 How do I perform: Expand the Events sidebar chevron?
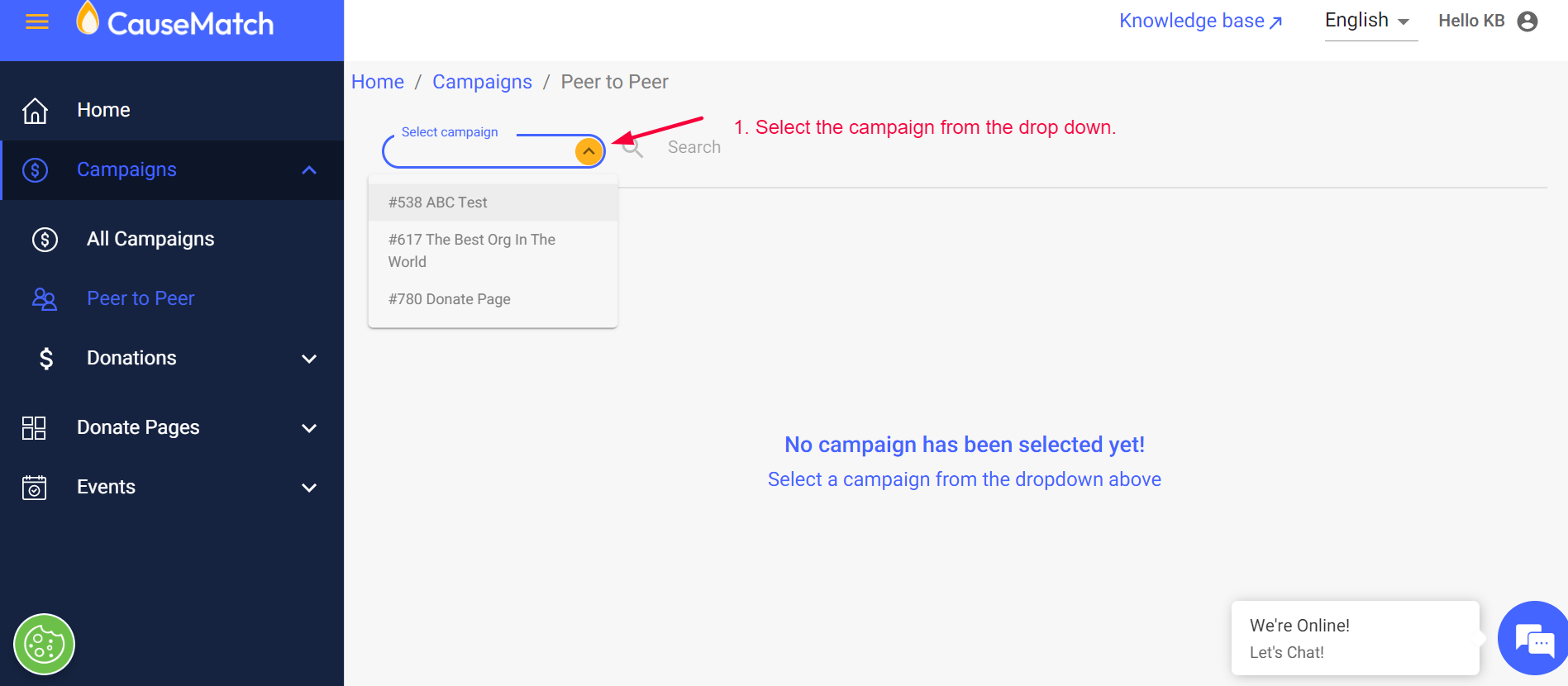tap(309, 488)
